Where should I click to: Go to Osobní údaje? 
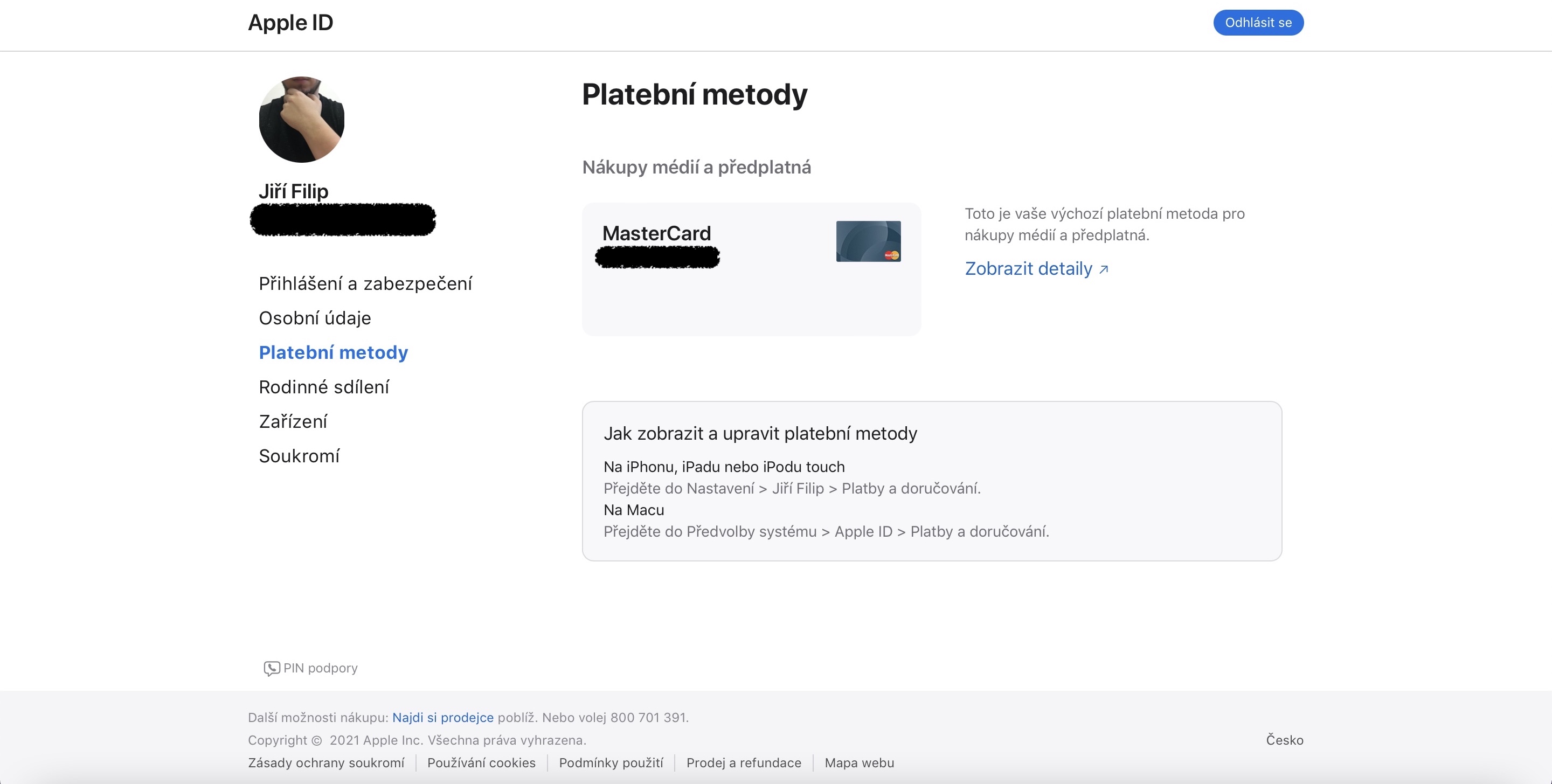coord(315,317)
